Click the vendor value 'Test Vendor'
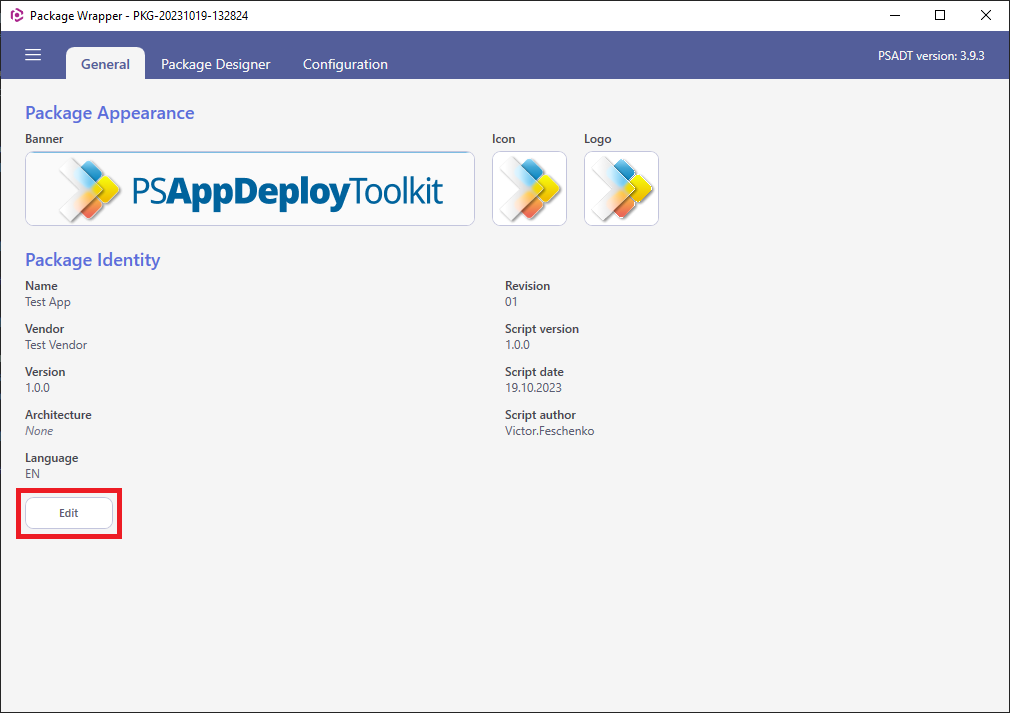Screen dimensions: 1010x713 56,345
